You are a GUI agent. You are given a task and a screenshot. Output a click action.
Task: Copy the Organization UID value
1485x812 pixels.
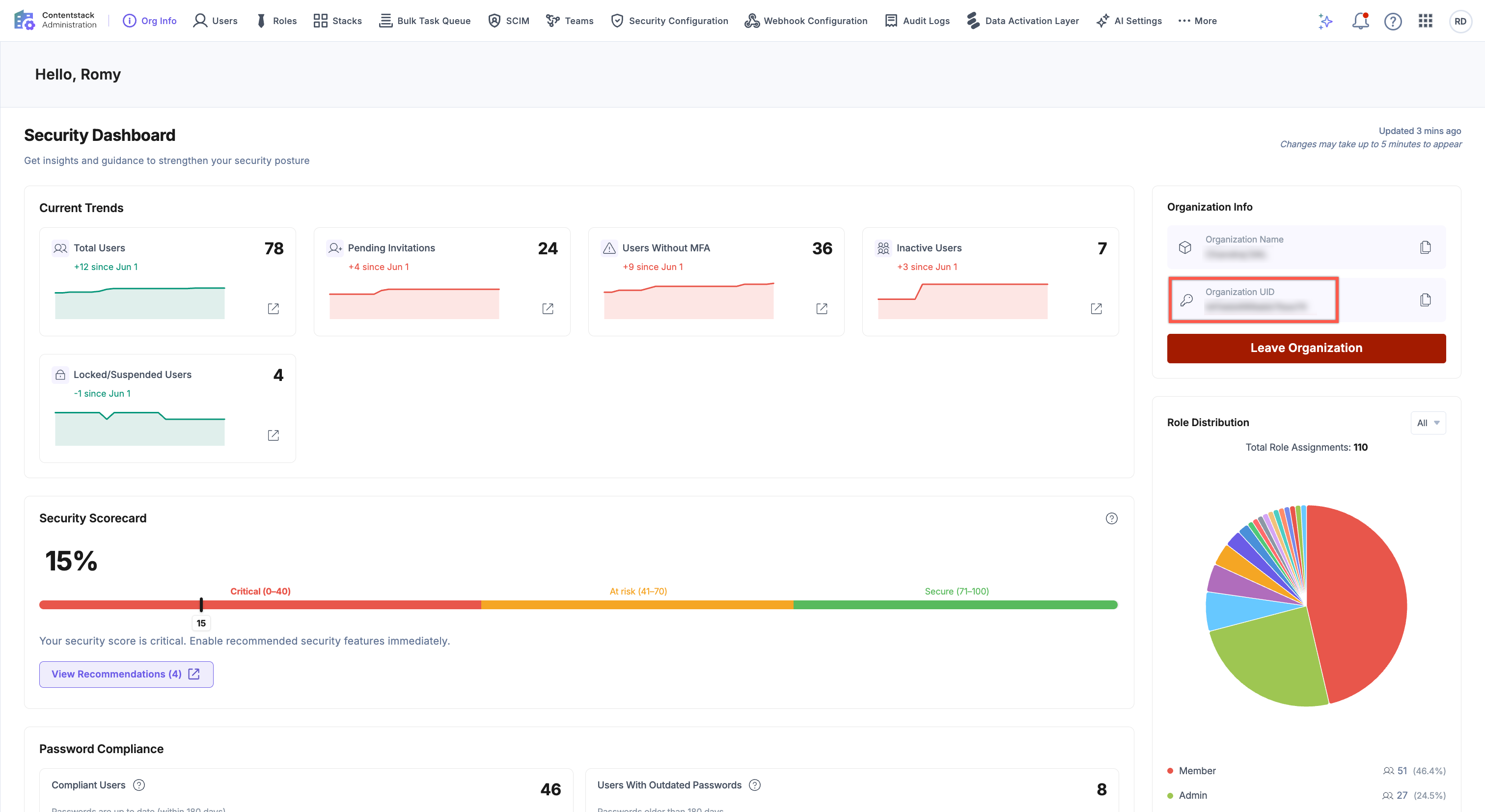(x=1425, y=299)
